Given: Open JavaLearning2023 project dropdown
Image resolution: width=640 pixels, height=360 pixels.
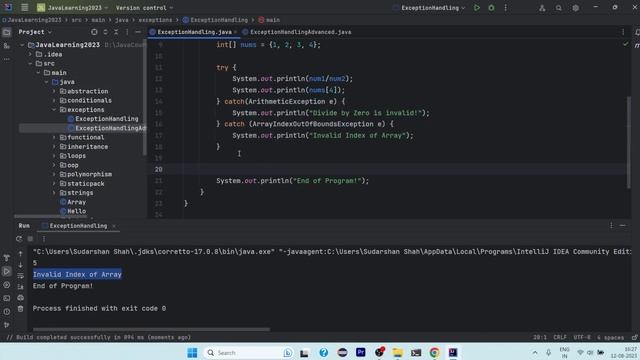Looking at the screenshot, I should pyautogui.click(x=73, y=8).
